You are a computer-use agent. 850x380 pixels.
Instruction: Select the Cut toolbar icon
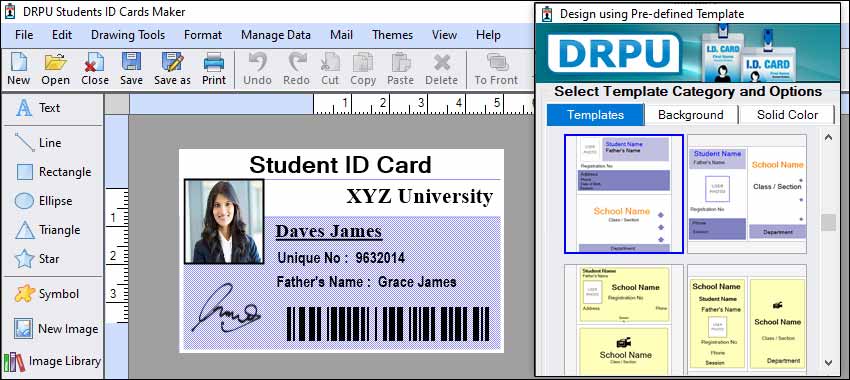330,69
